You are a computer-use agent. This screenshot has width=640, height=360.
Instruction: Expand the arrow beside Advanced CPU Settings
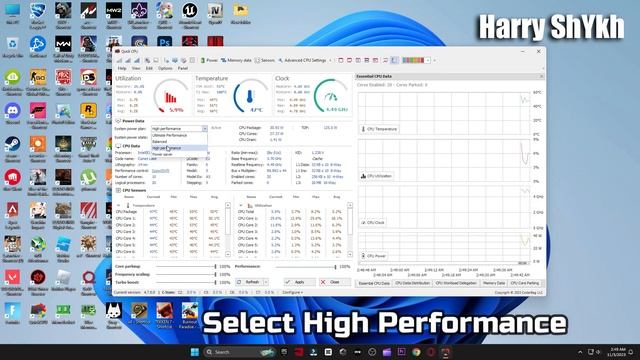click(x=330, y=60)
